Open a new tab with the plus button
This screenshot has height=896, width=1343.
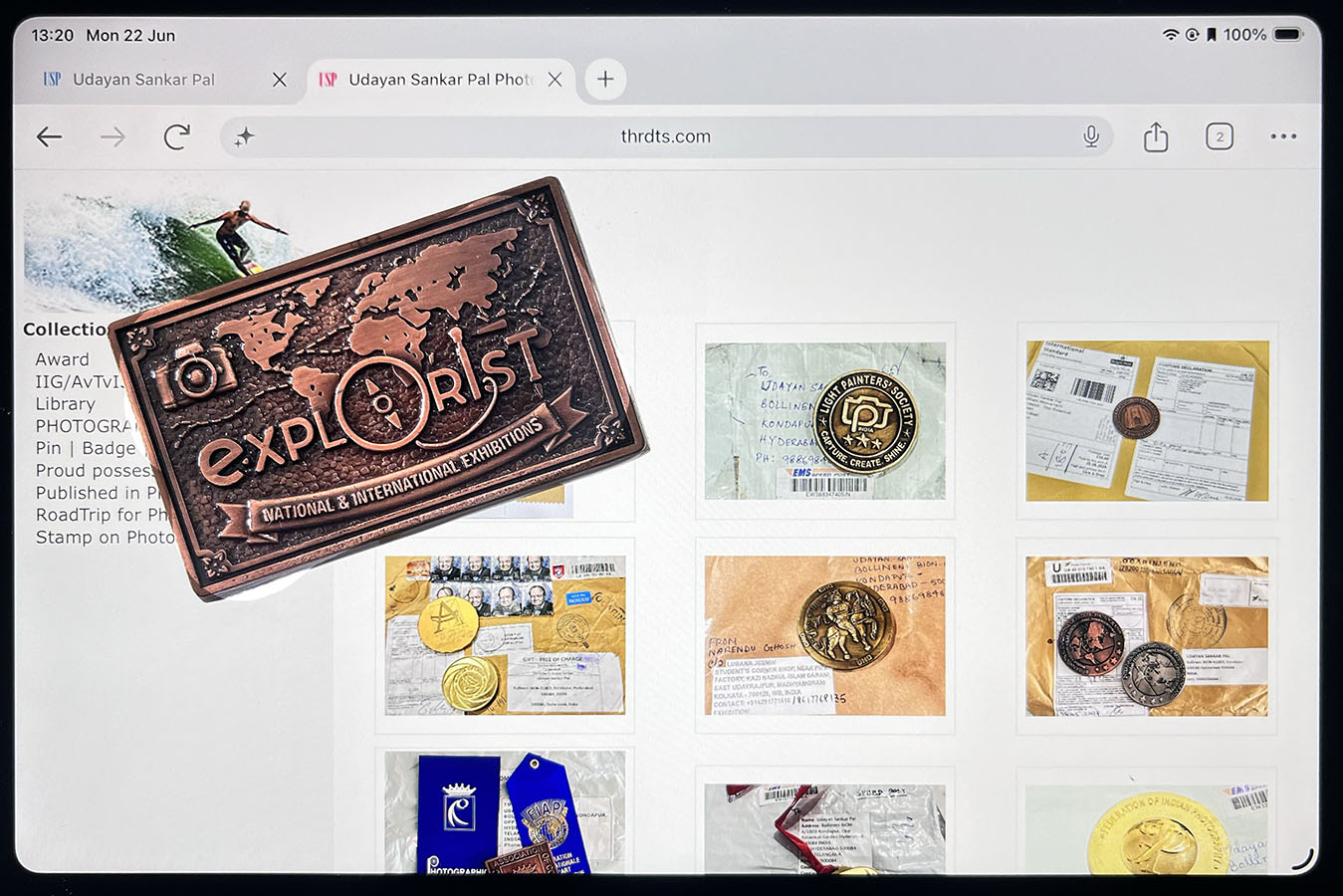(605, 79)
